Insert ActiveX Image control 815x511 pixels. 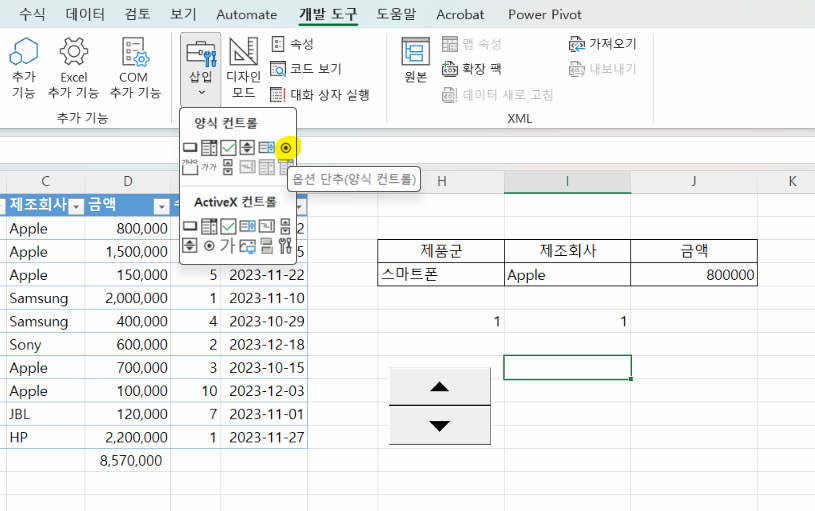click(247, 245)
